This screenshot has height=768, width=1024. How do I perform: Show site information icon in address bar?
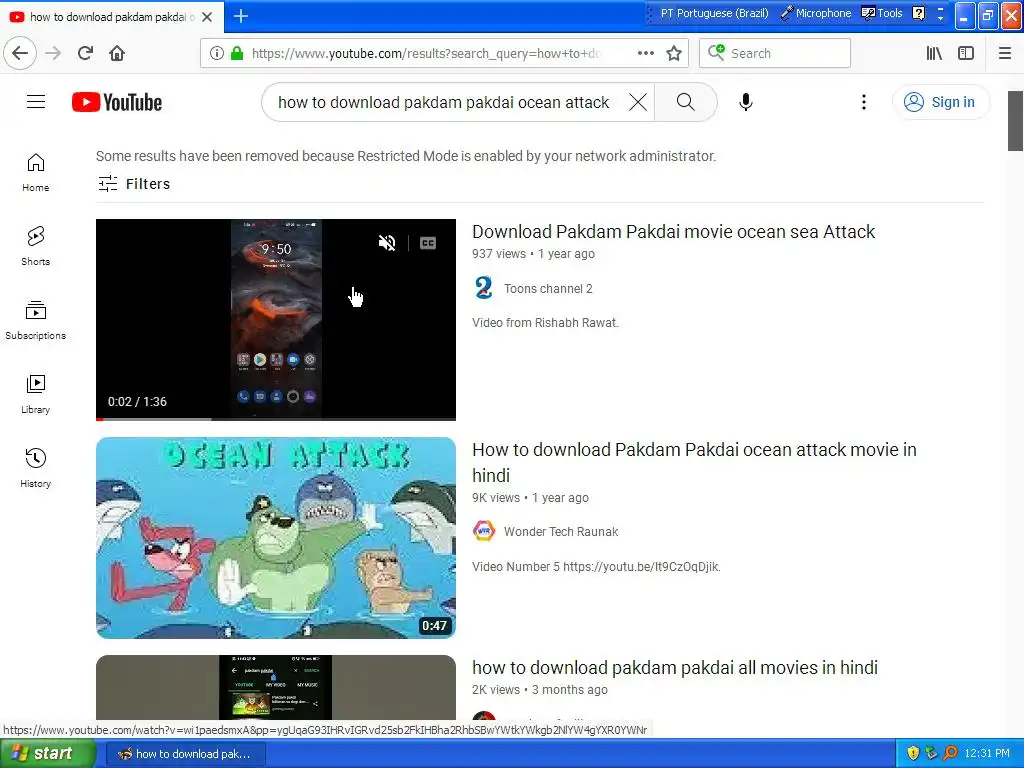coord(217,53)
